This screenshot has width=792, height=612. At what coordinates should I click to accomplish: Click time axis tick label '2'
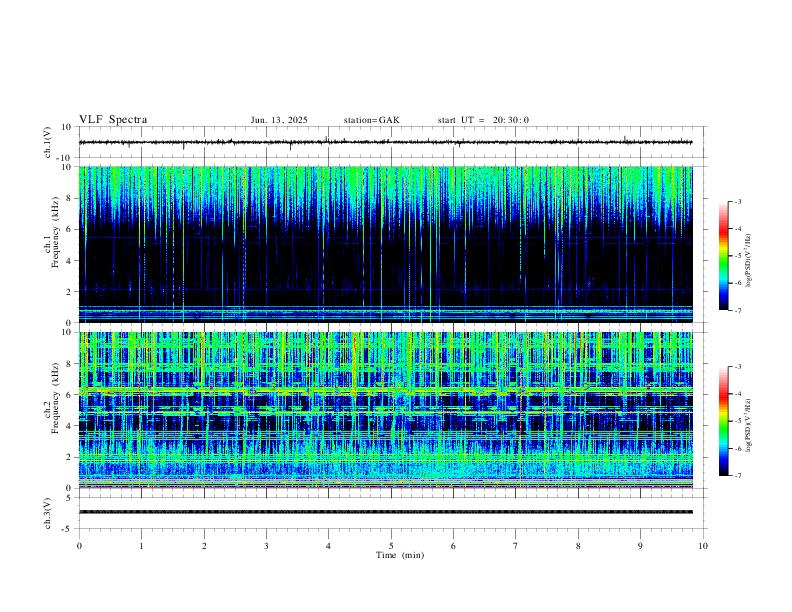coord(204,546)
